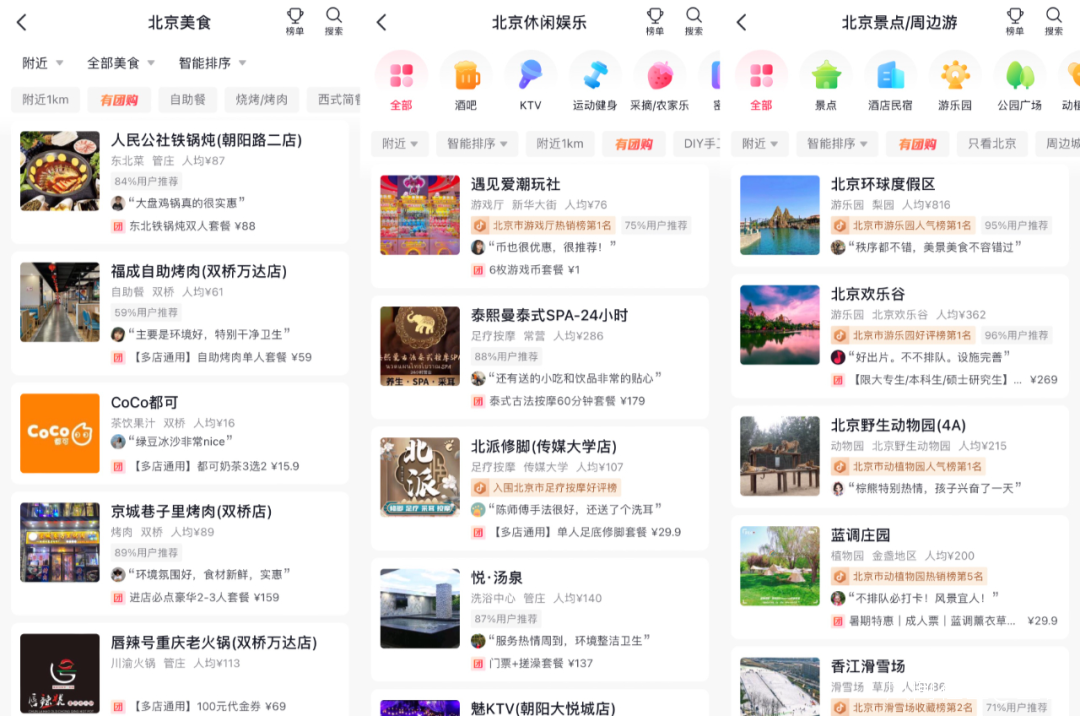Go back from 北京美食 screen
The width and height of the screenshot is (1080, 716).
tap(21, 23)
